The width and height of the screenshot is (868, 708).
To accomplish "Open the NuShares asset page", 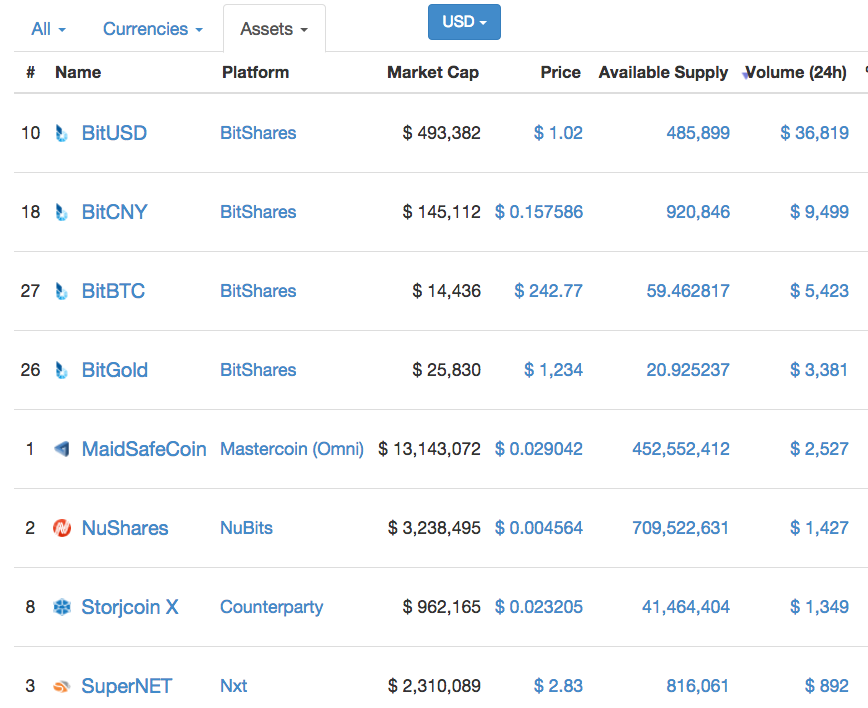I will [x=125, y=528].
